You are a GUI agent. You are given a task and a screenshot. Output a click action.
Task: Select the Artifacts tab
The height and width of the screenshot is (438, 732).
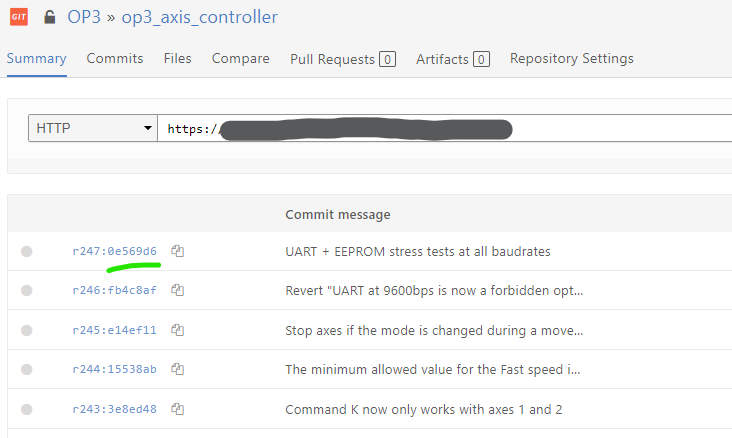tap(452, 60)
